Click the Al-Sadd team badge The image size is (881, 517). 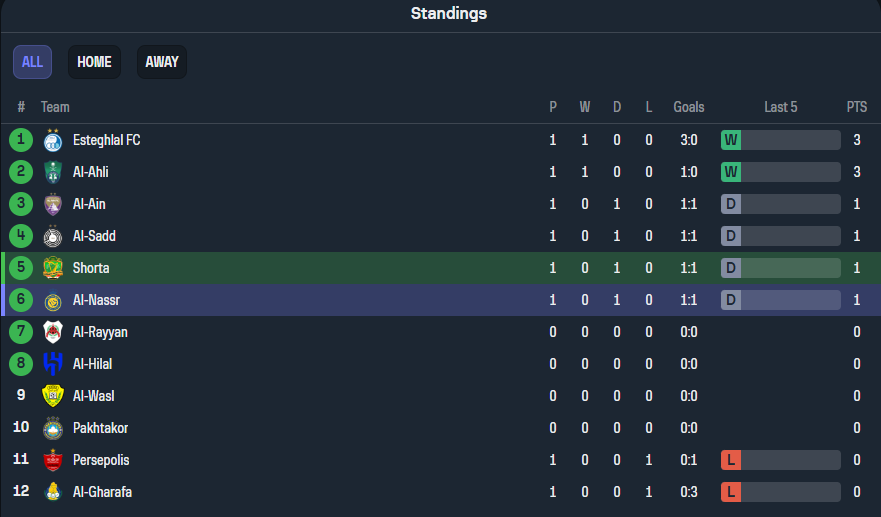(53, 236)
